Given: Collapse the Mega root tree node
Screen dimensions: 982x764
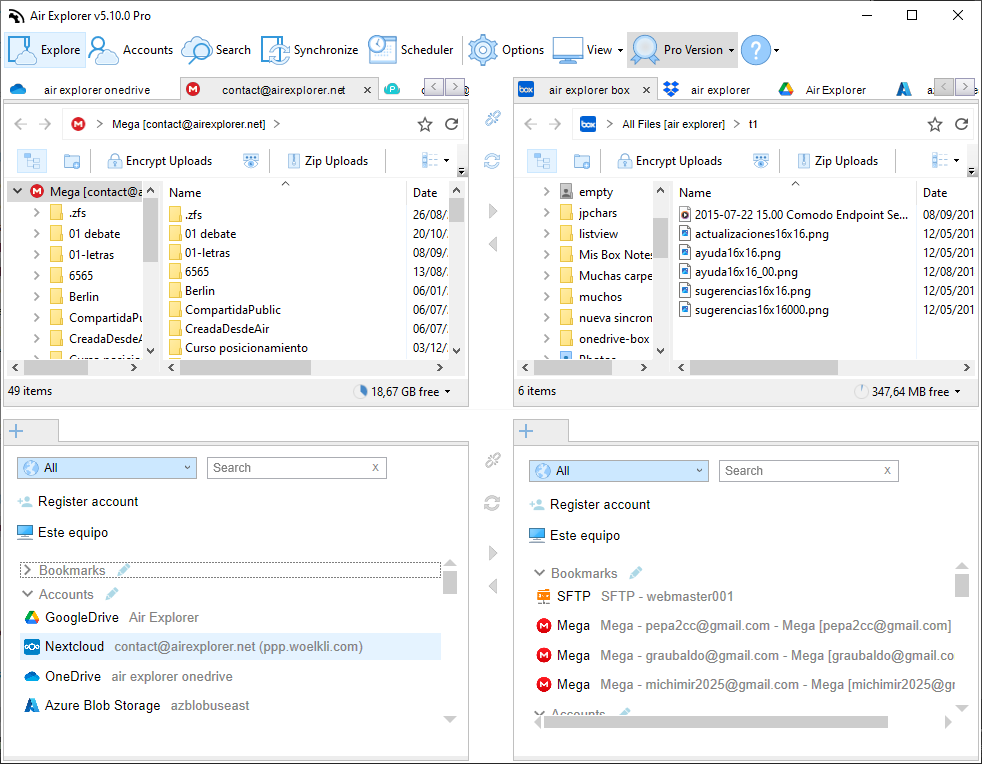Looking at the screenshot, I should (18, 191).
